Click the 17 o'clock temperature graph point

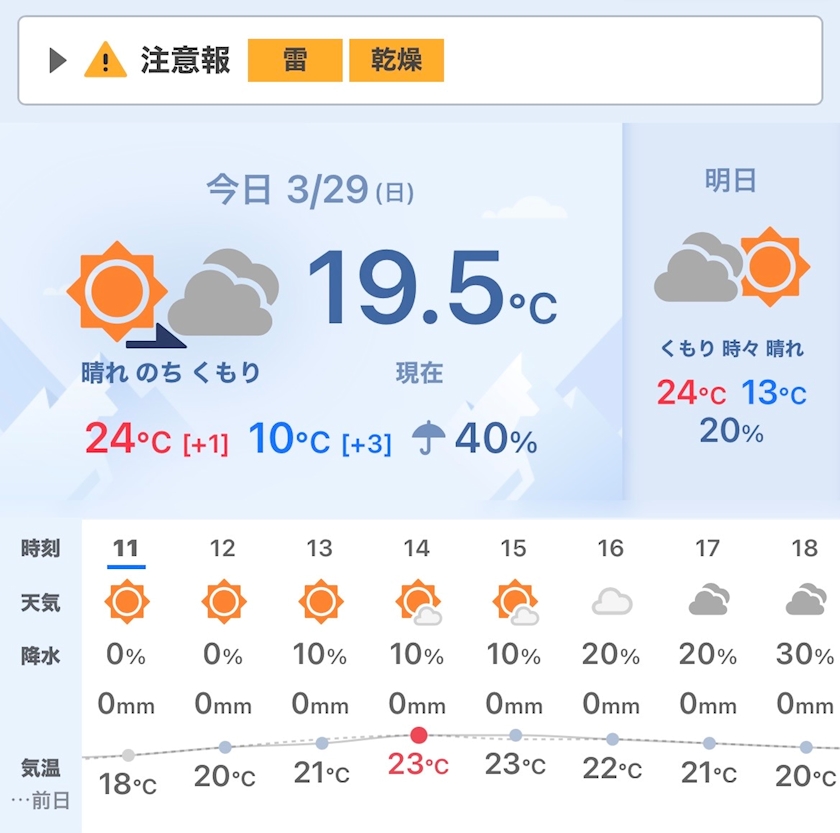point(709,743)
